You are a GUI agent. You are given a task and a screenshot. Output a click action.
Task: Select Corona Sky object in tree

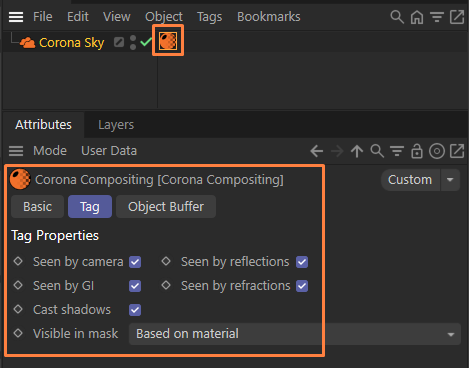[72, 43]
